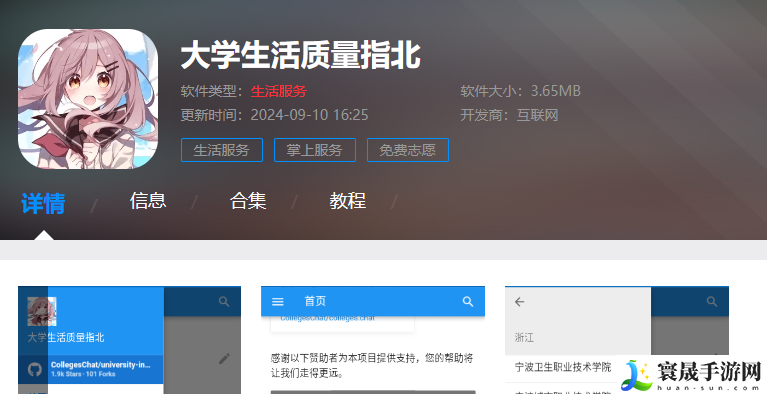Switch to the 信息 tab
The image size is (767, 394).
(148, 201)
